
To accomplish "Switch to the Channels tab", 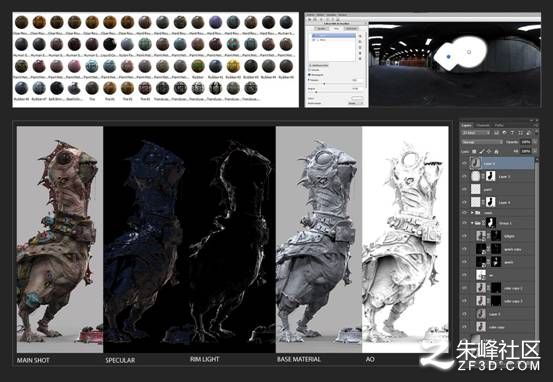I will [482, 125].
